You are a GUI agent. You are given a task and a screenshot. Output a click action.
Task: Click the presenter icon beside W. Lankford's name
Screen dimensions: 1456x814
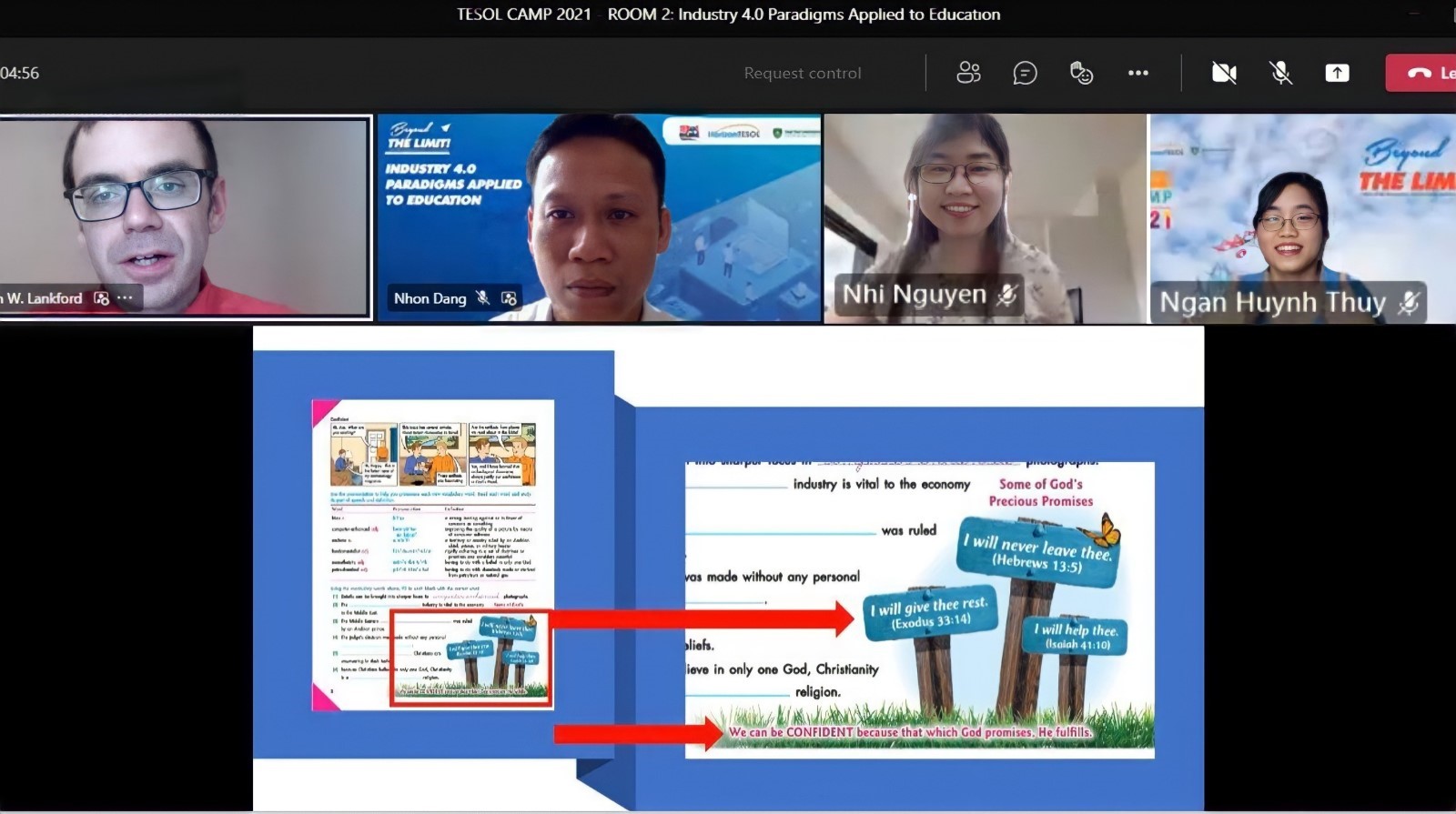coord(101,298)
